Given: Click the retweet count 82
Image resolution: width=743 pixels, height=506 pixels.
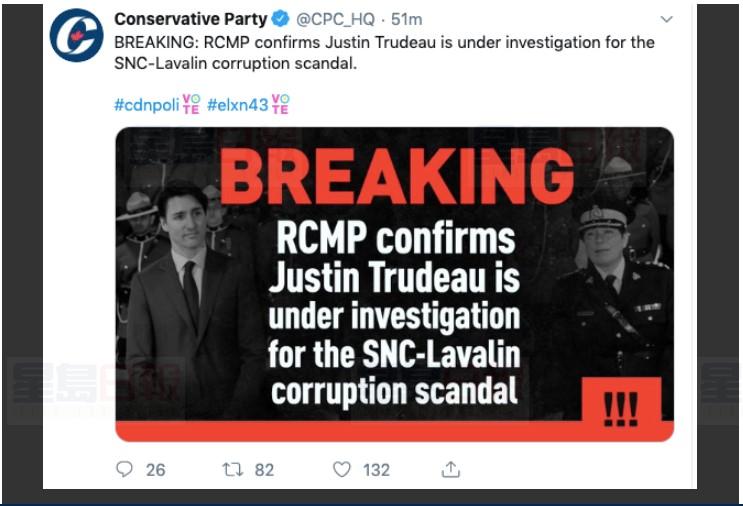Looking at the screenshot, I should [264, 469].
